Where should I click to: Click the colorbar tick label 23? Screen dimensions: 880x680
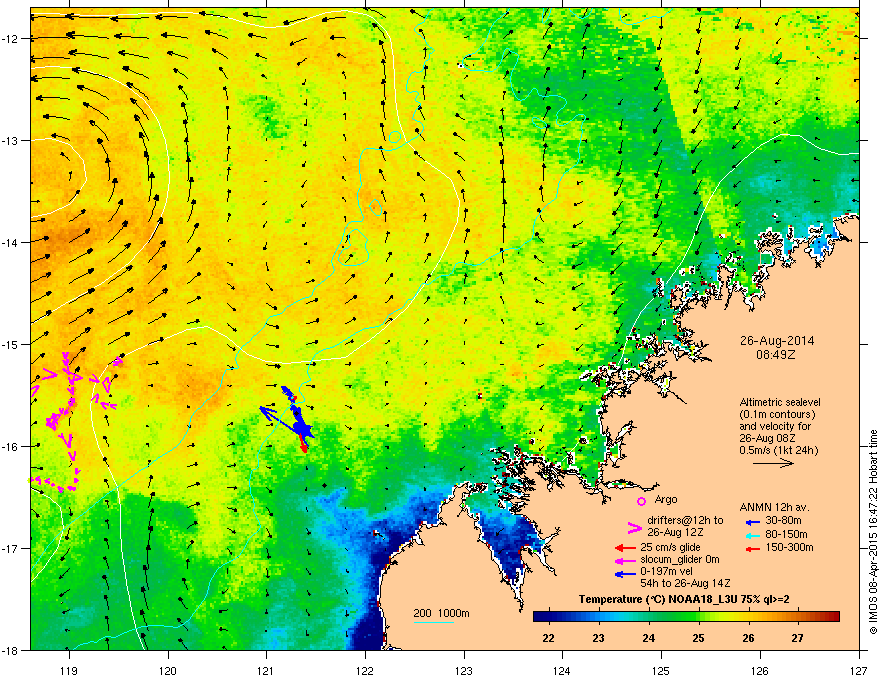(x=599, y=638)
